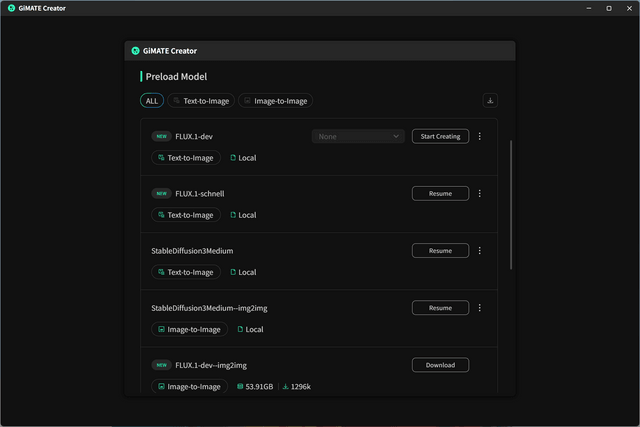This screenshot has width=640, height=427.
Task: Maximize the GiMATE Creator window
Action: (609, 8)
